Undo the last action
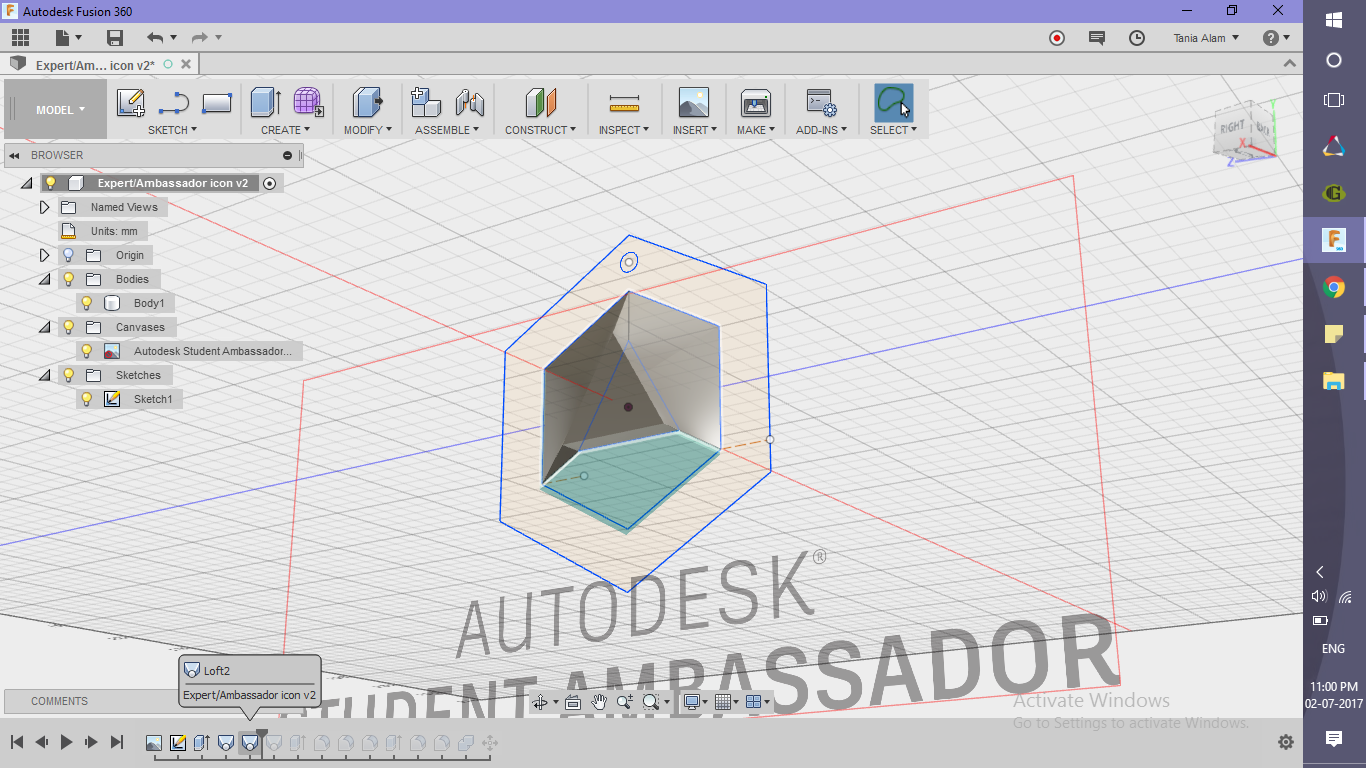 pyautogui.click(x=155, y=38)
